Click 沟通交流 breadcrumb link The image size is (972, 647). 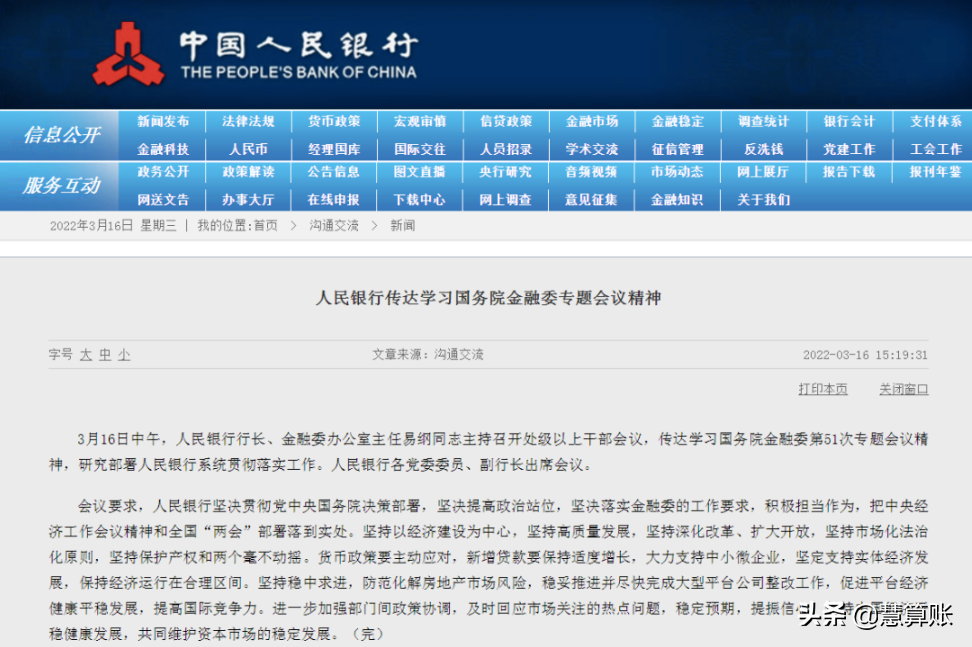tap(334, 226)
